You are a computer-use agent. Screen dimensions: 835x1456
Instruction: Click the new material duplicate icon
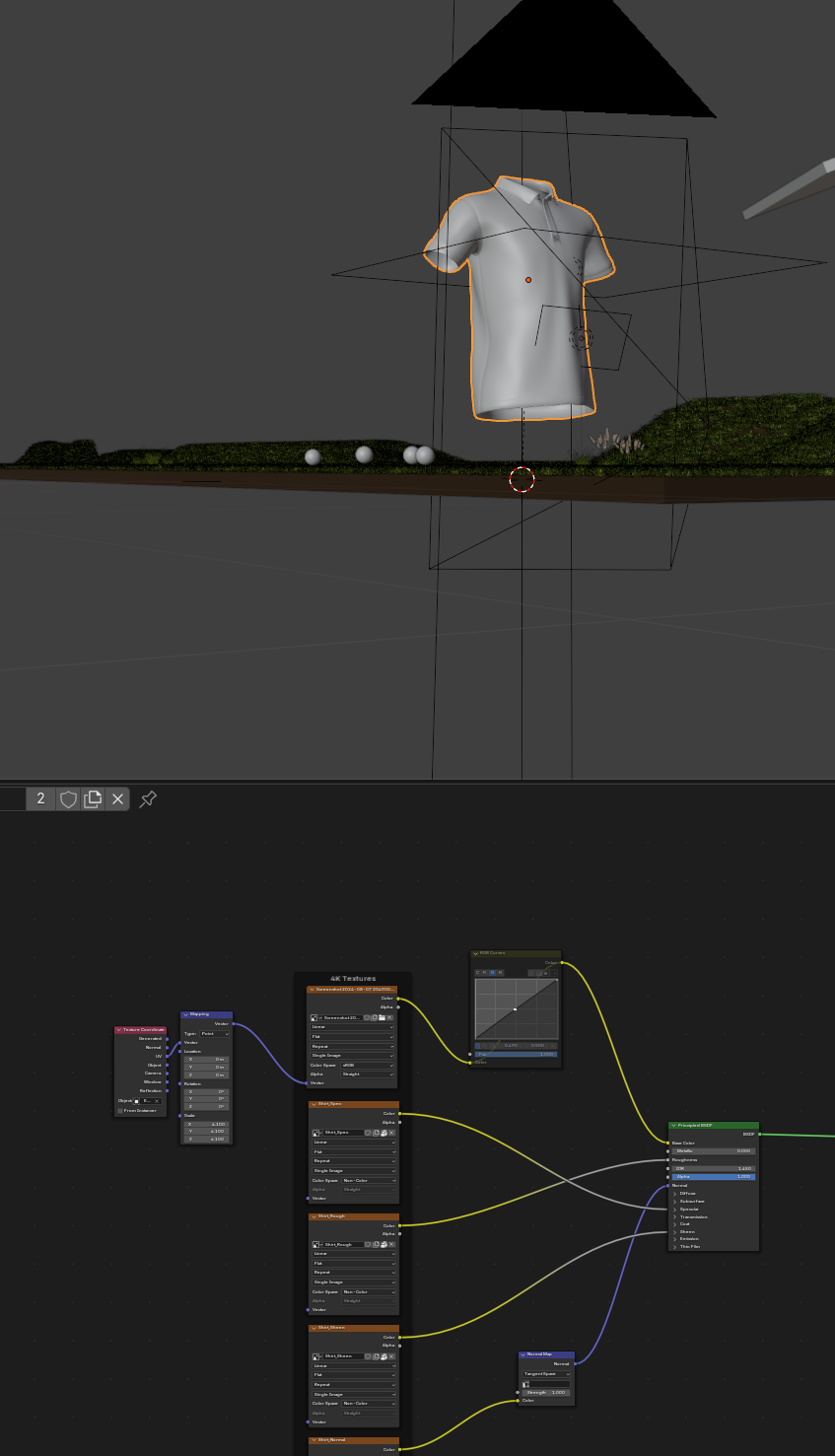point(93,798)
